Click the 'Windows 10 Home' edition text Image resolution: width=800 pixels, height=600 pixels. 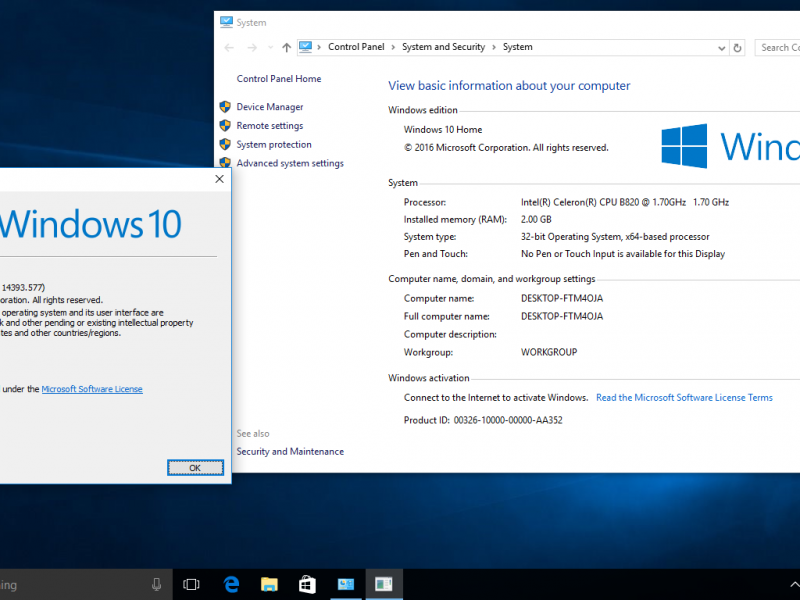point(443,130)
